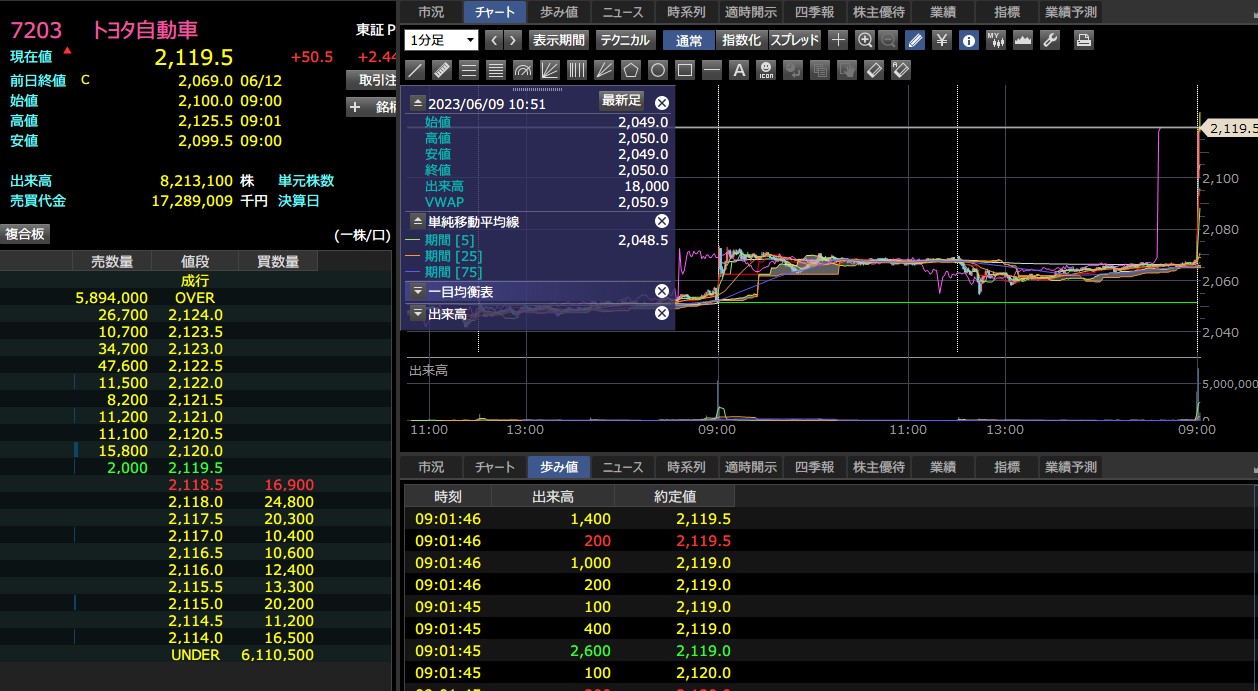Toggle the info display icon

(x=968, y=40)
